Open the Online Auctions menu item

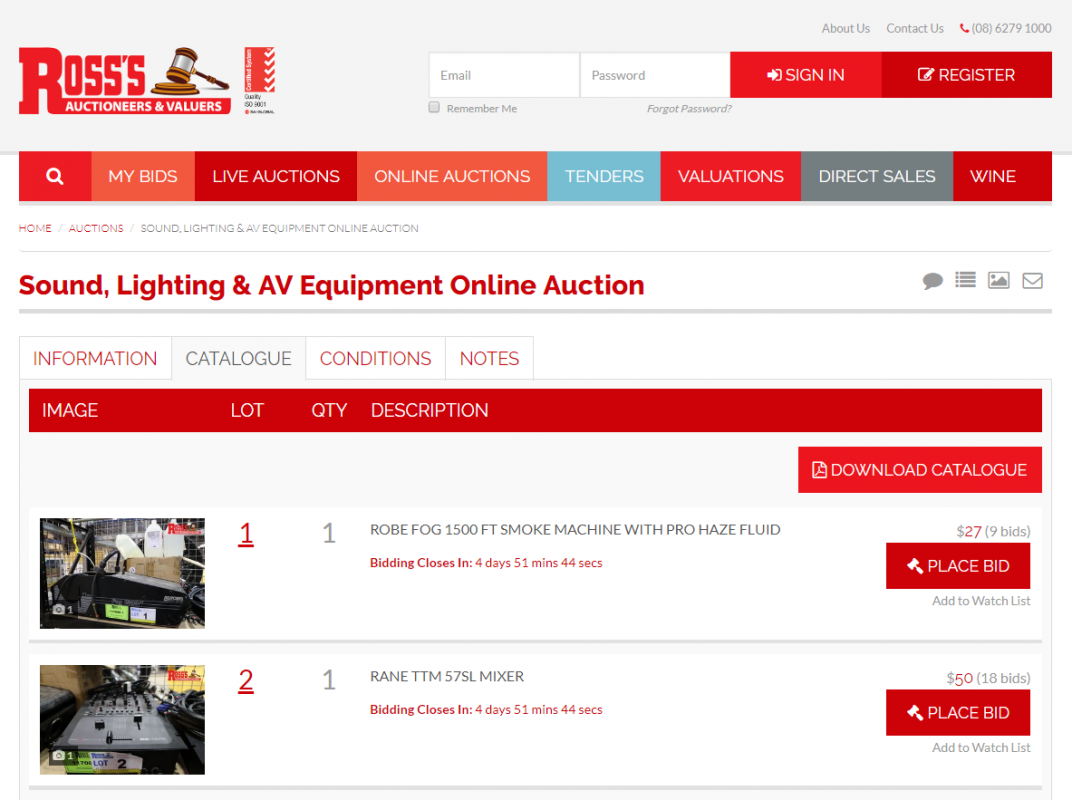tap(452, 176)
